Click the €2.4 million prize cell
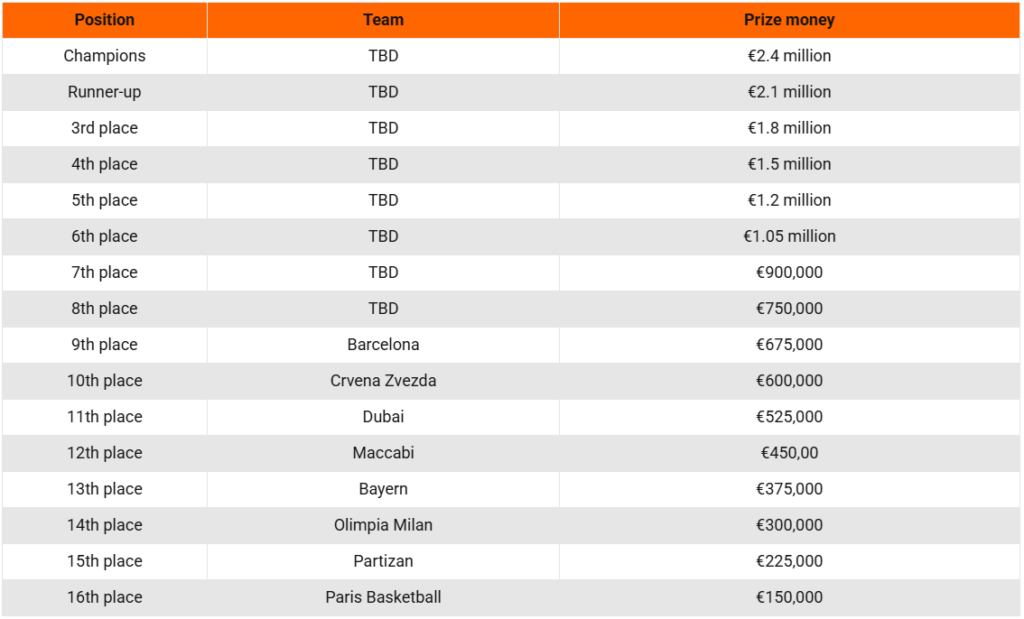The height and width of the screenshot is (619, 1024). (x=789, y=56)
